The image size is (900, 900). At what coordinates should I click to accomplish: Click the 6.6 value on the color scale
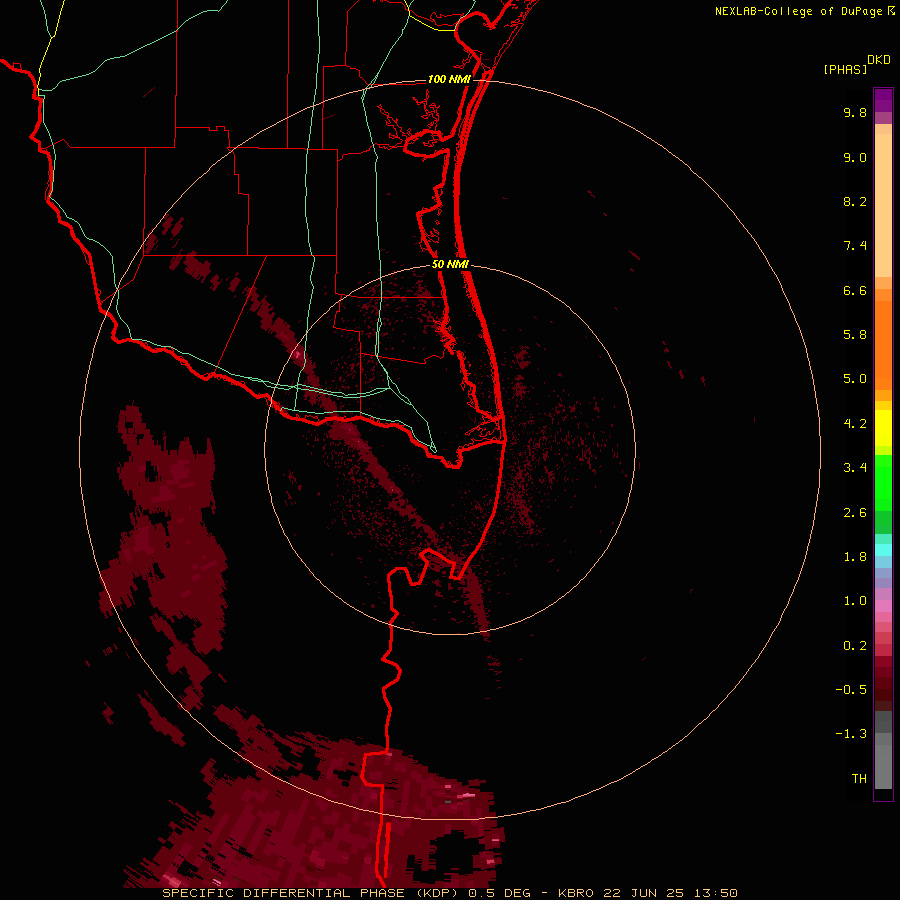[x=855, y=290]
